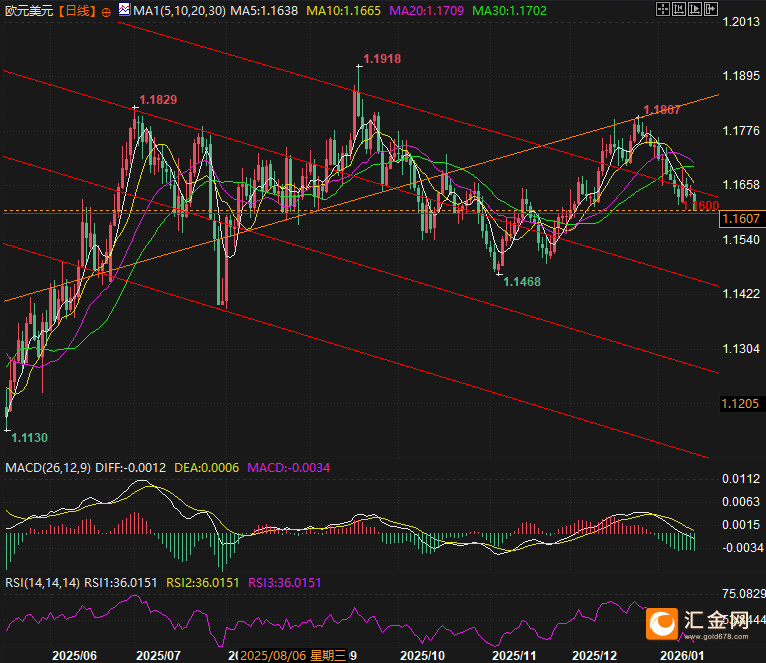Select the MA1(5,10,20,30) indicator label

179,11
